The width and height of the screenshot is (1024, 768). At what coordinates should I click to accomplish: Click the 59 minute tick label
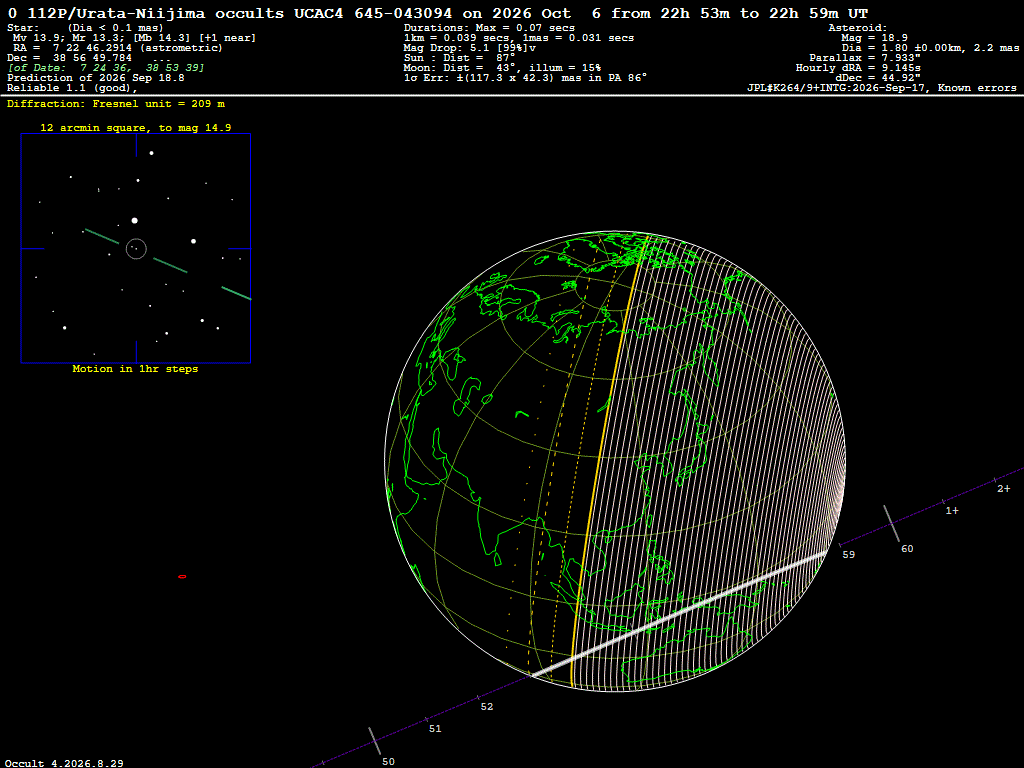click(848, 554)
